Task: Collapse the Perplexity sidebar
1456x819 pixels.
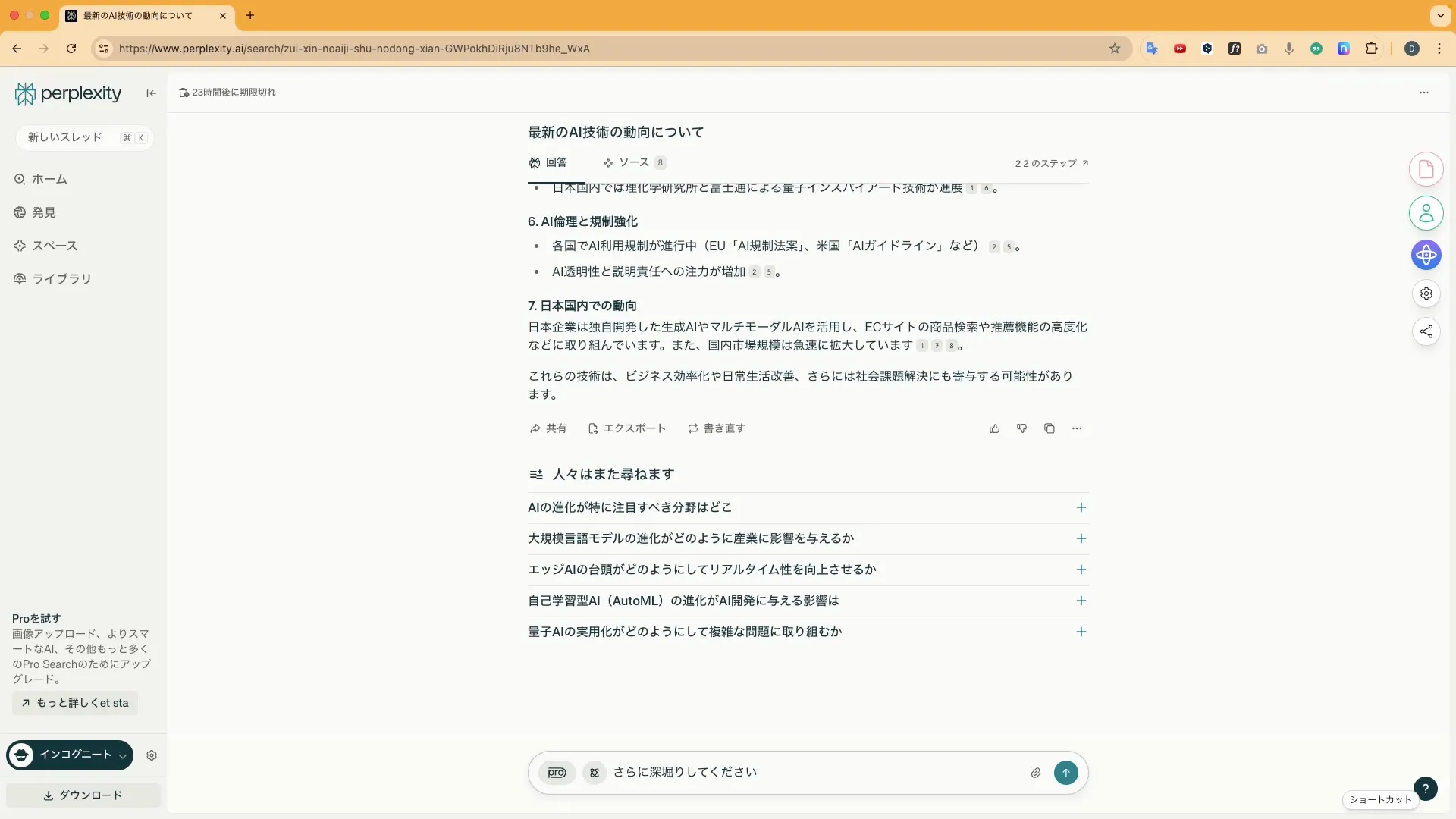Action: pos(150,93)
